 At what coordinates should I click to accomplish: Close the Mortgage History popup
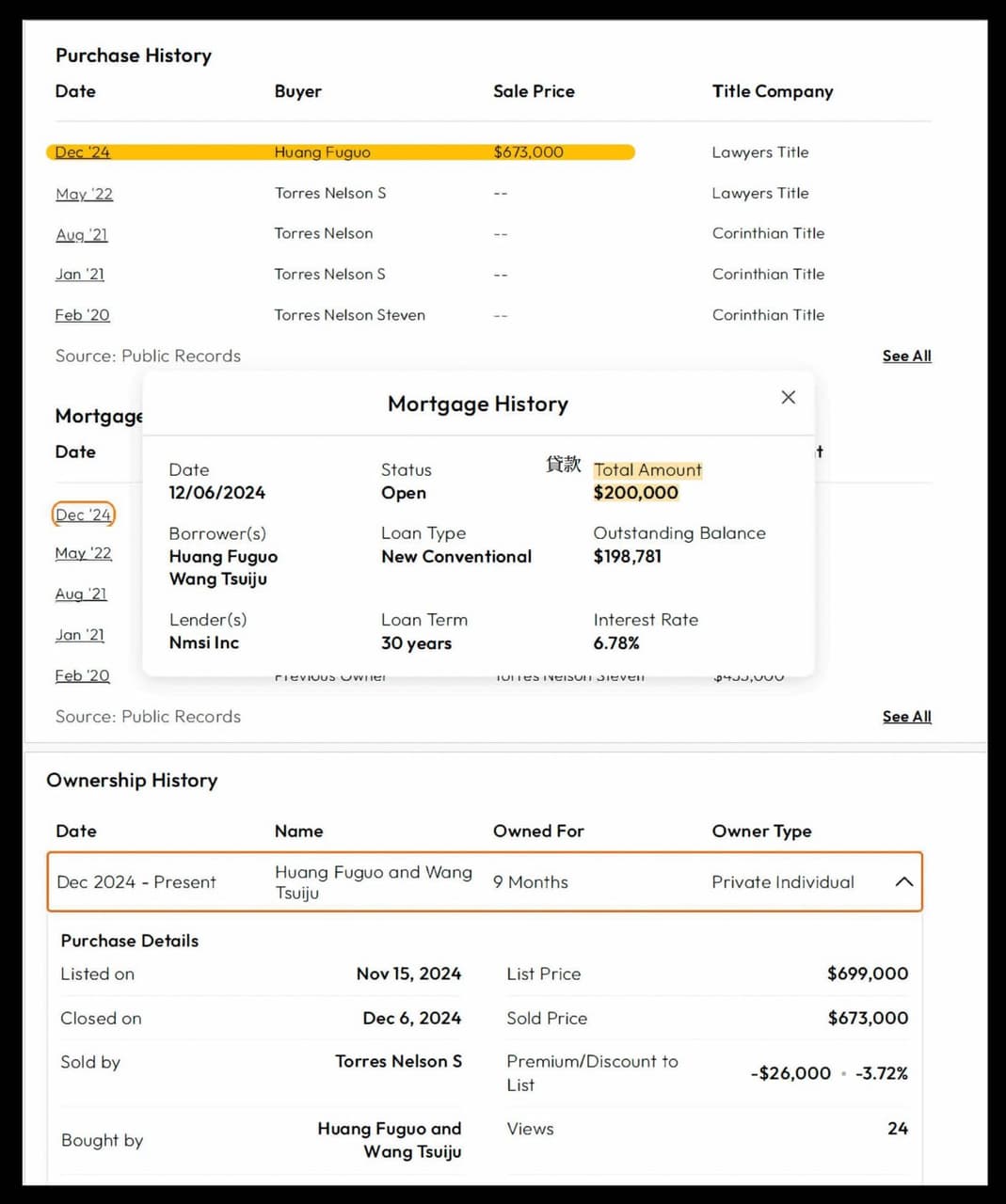click(789, 397)
